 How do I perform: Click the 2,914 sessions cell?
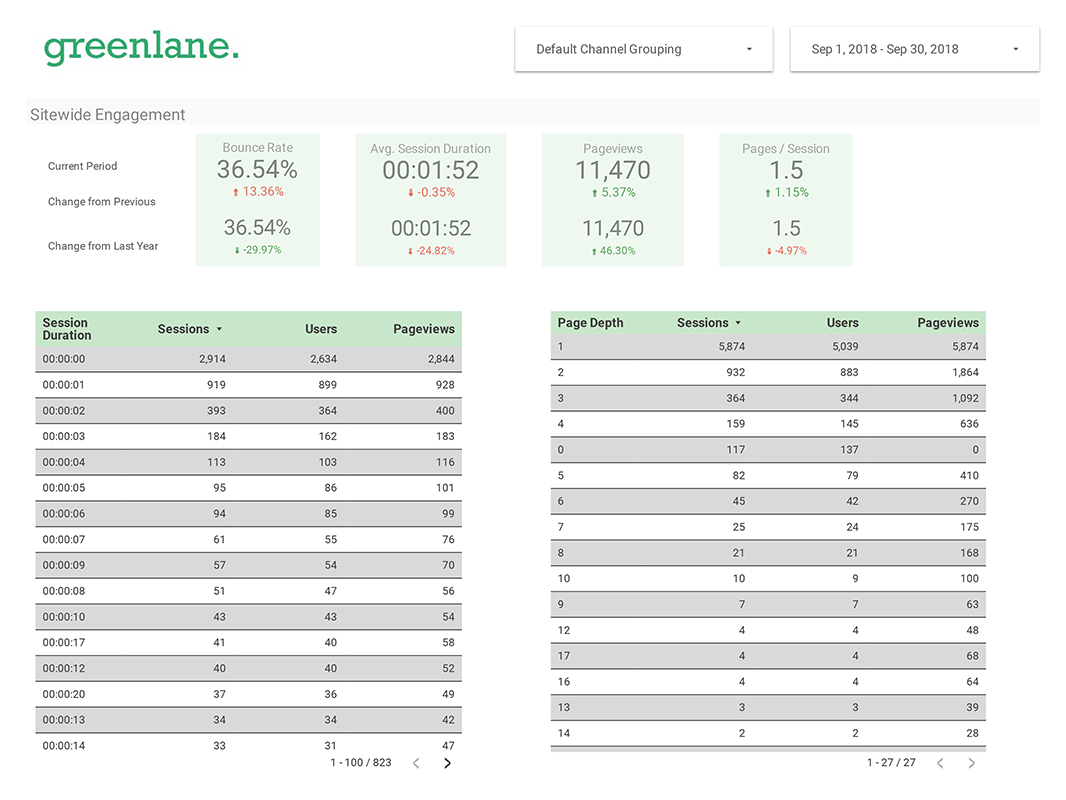(212, 359)
